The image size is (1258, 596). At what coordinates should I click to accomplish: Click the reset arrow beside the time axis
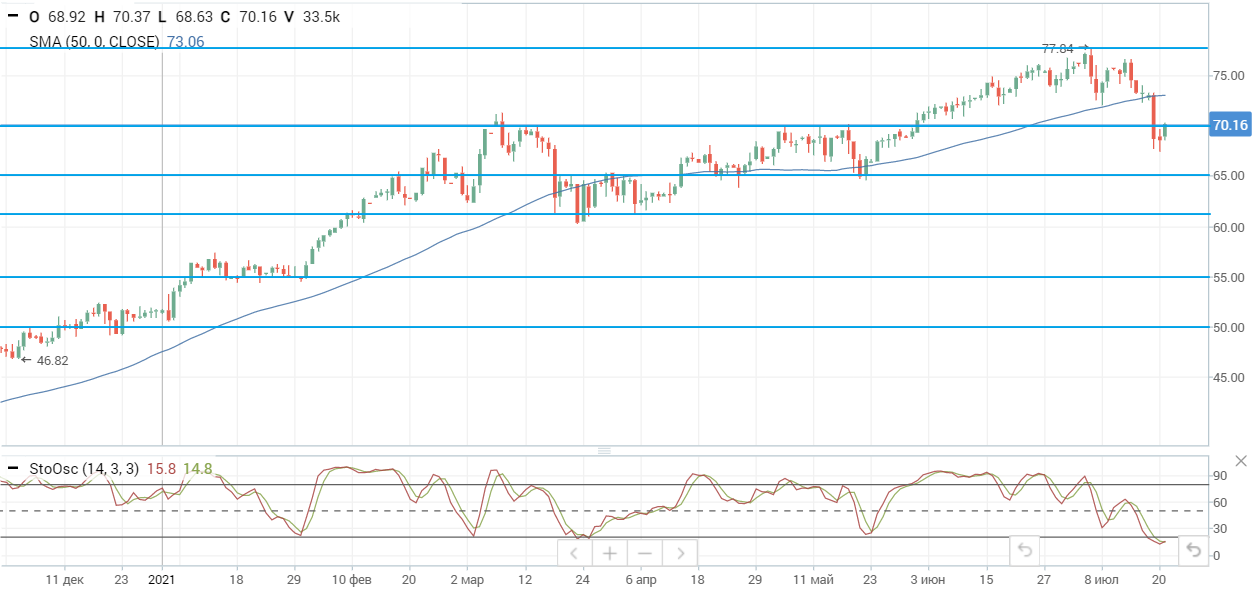1024,549
